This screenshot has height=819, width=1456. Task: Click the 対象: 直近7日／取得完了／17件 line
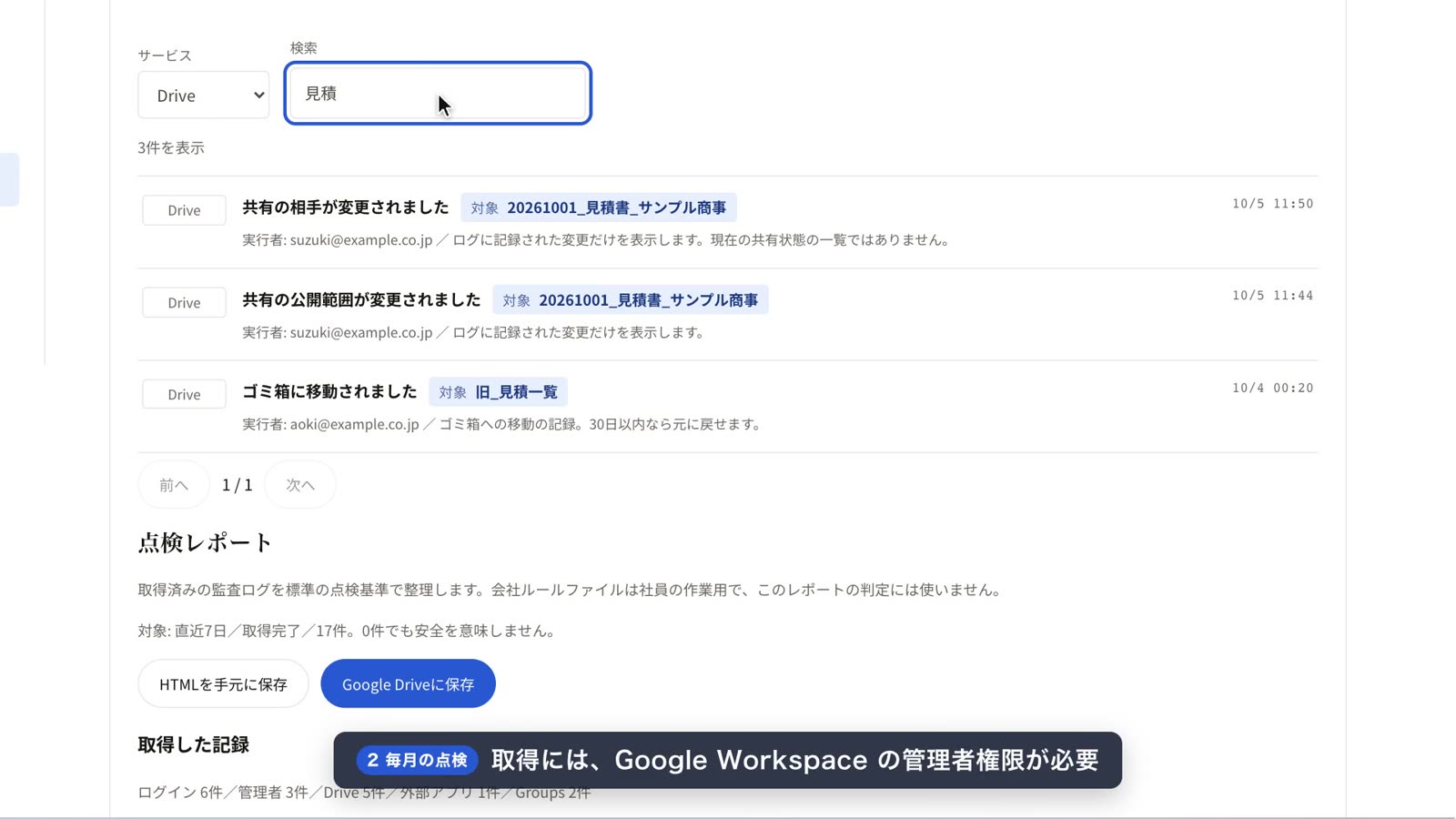pyautogui.click(x=349, y=631)
